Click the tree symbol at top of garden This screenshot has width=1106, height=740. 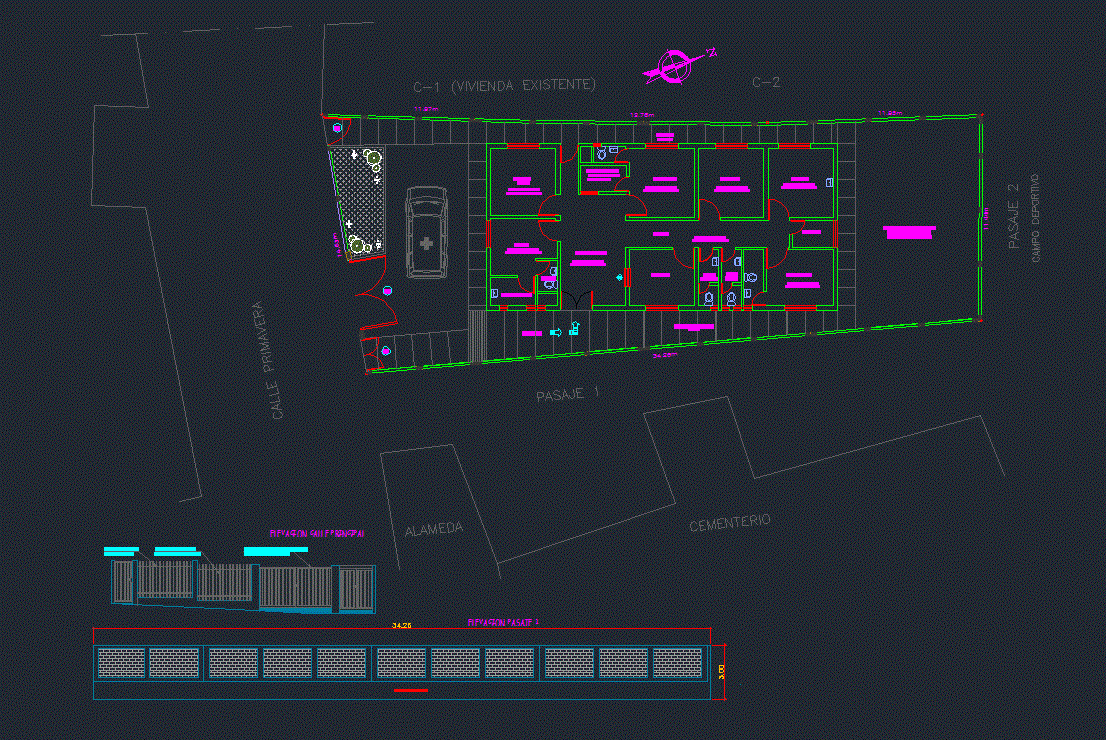point(373,157)
